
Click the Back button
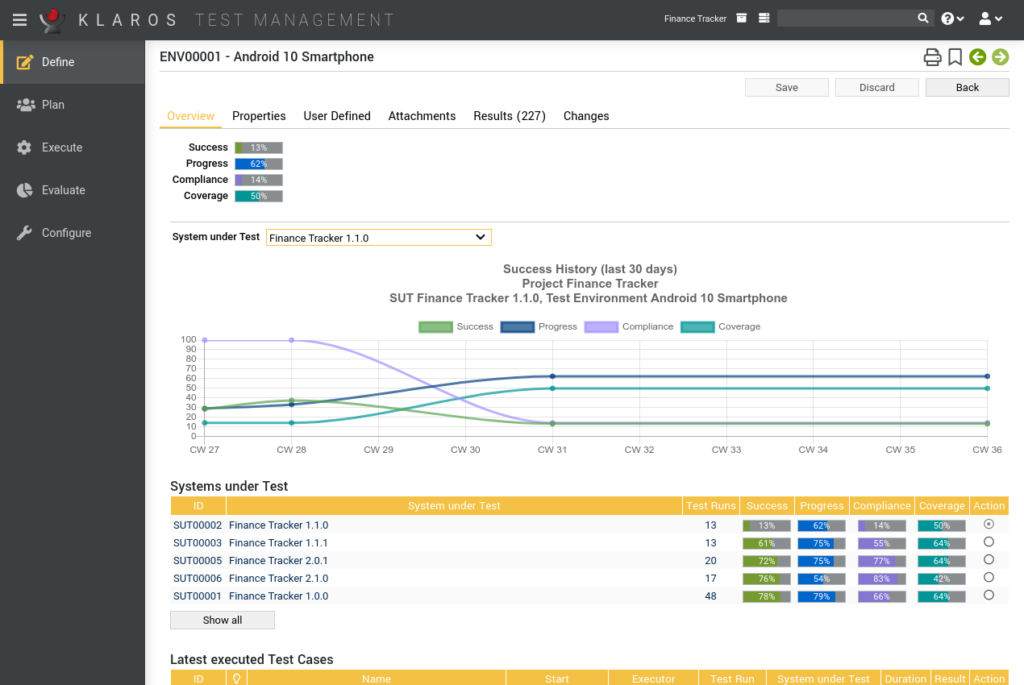[967, 88]
